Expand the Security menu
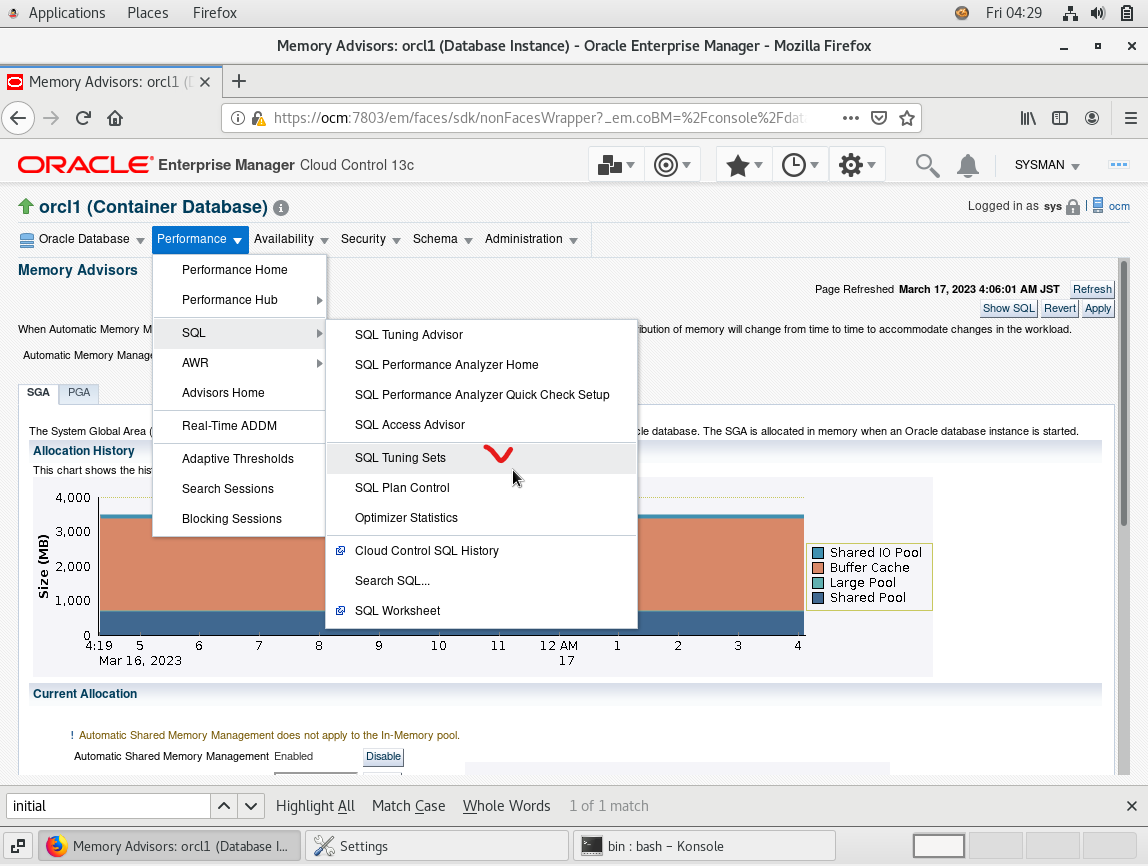Viewport: 1148px width, 866px height. pos(370,239)
